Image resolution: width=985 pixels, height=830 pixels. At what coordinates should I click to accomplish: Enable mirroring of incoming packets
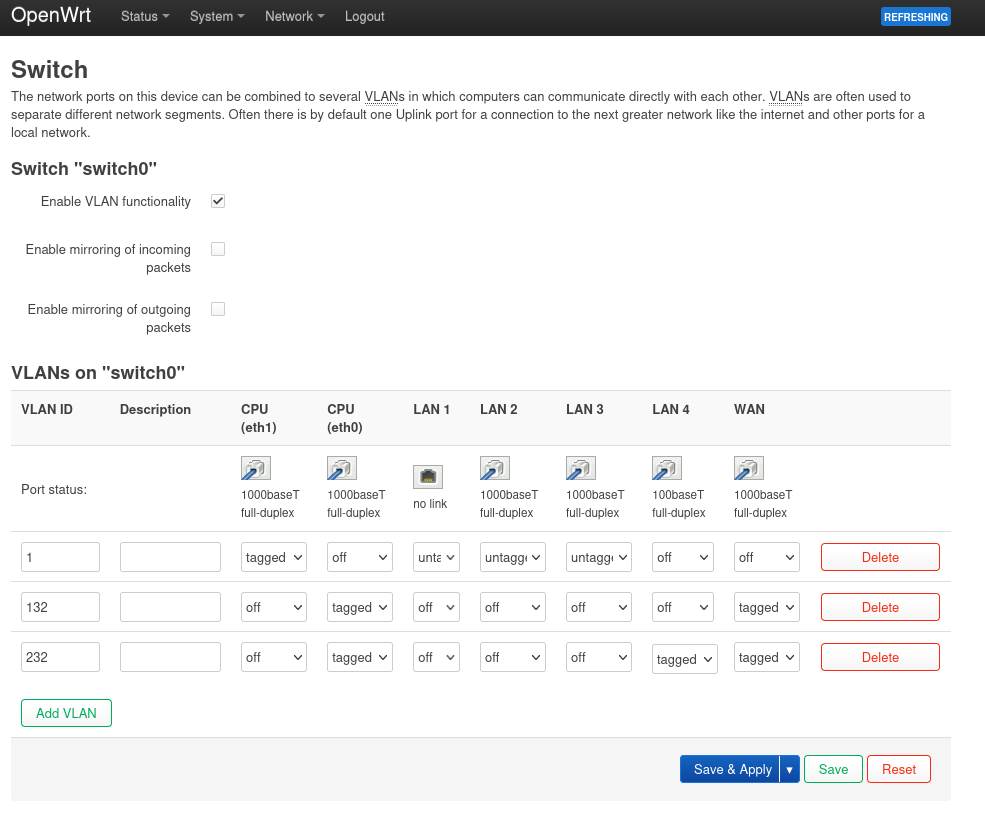tap(218, 249)
